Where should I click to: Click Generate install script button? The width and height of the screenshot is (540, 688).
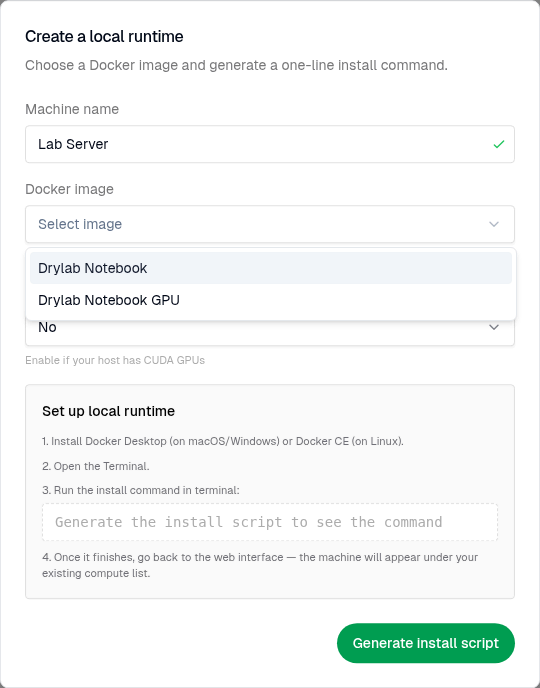pos(426,643)
